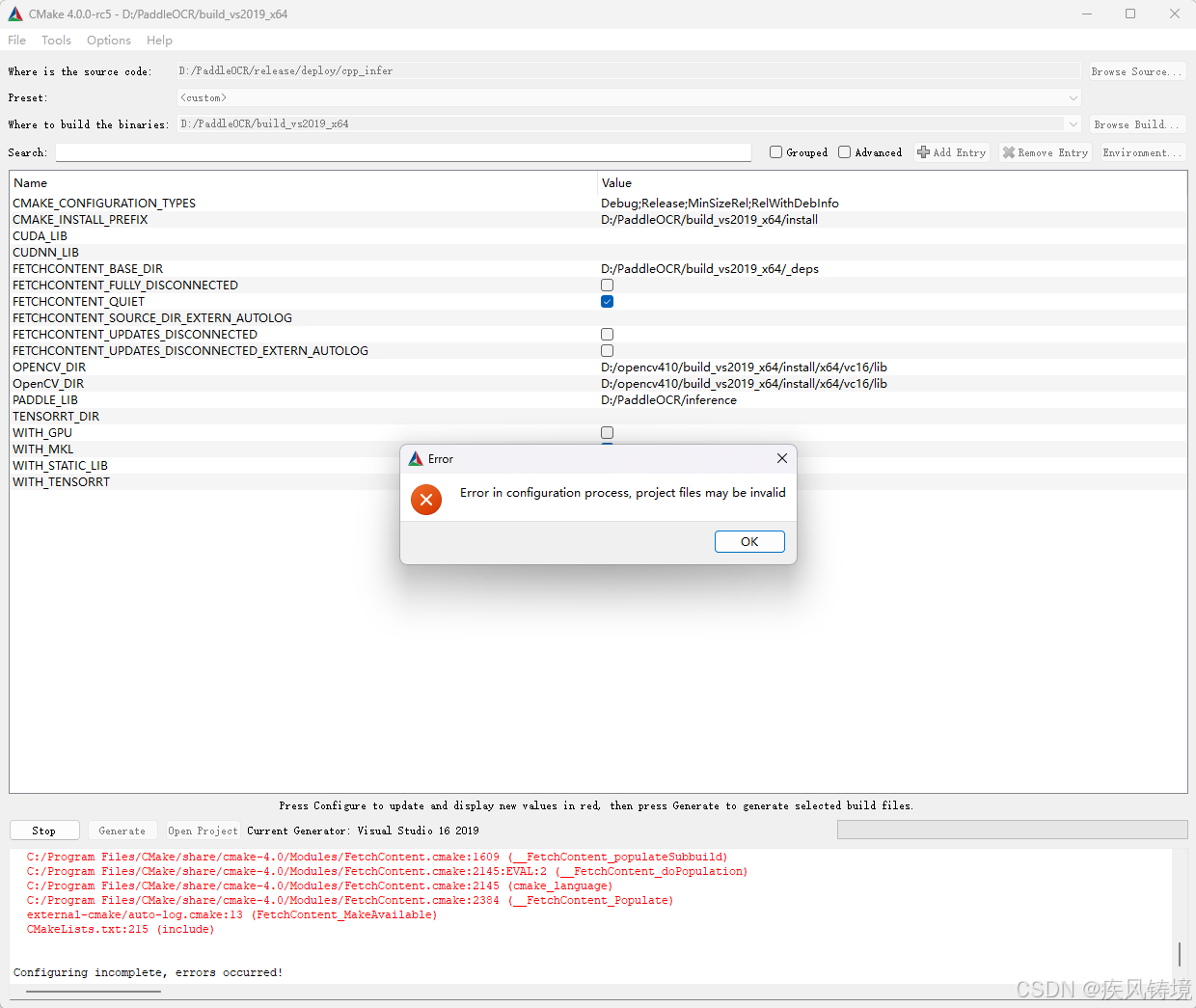
Task: Click the plus icon of Add Entry
Action: (923, 152)
